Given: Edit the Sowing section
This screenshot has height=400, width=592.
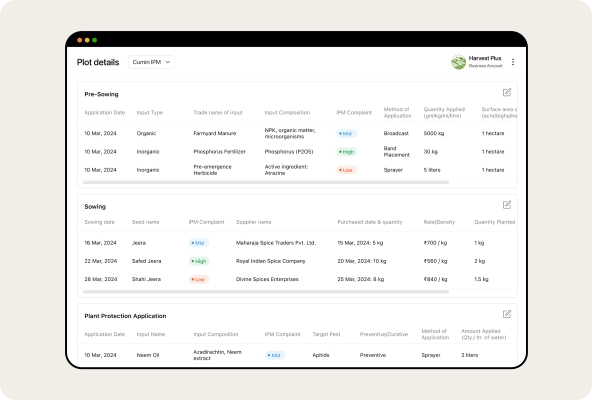Looking at the screenshot, I should point(507,205).
